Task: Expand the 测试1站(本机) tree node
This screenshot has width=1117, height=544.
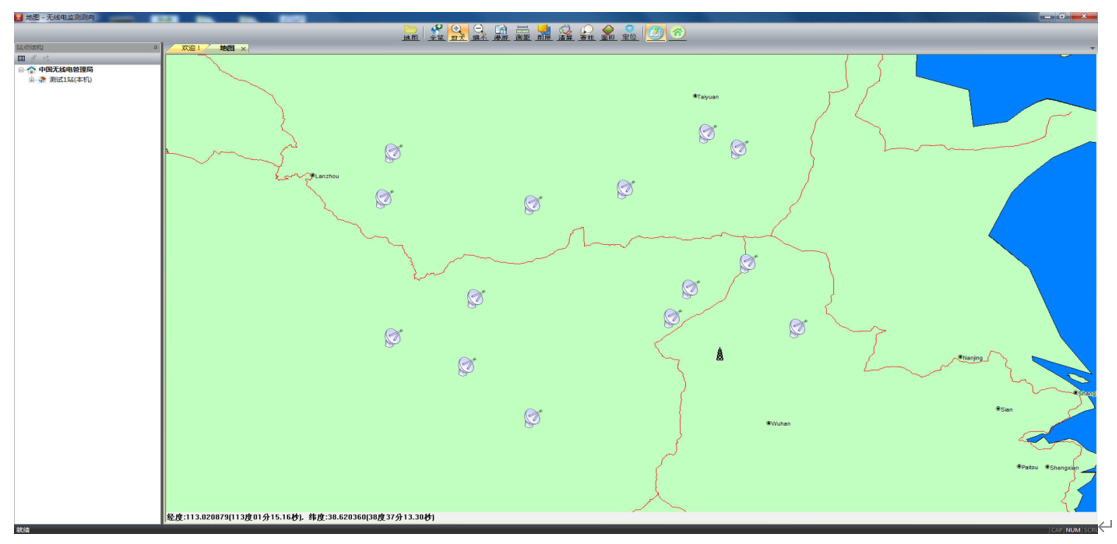Action: coord(31,80)
